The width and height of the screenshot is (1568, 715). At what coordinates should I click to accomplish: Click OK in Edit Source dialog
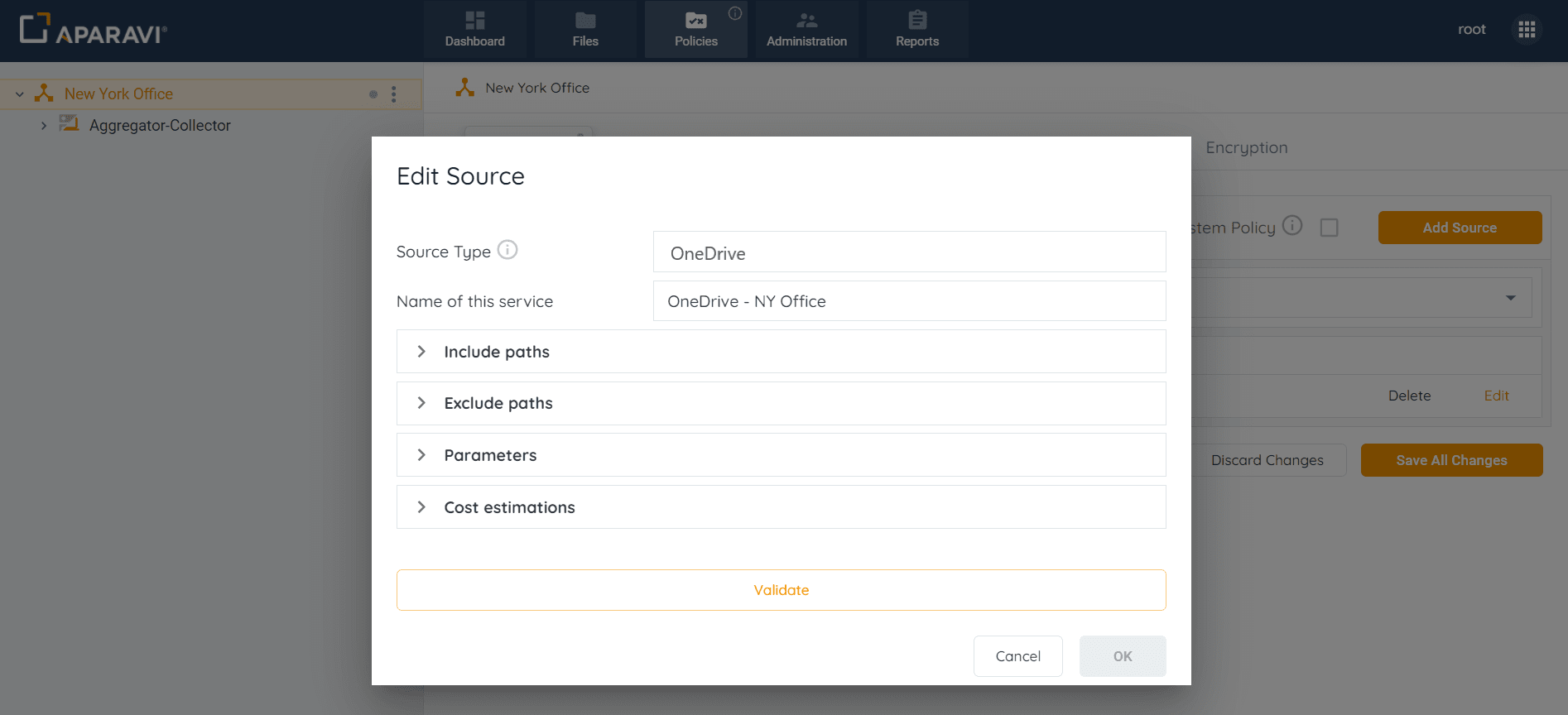point(1123,656)
